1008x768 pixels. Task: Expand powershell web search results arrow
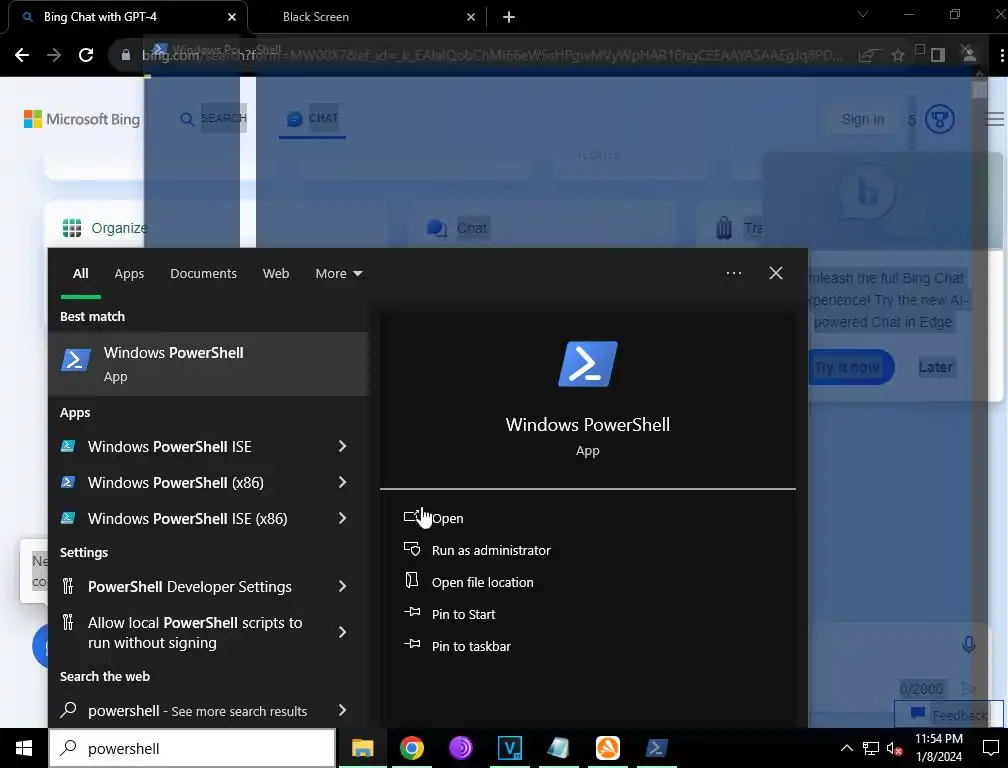coord(343,710)
